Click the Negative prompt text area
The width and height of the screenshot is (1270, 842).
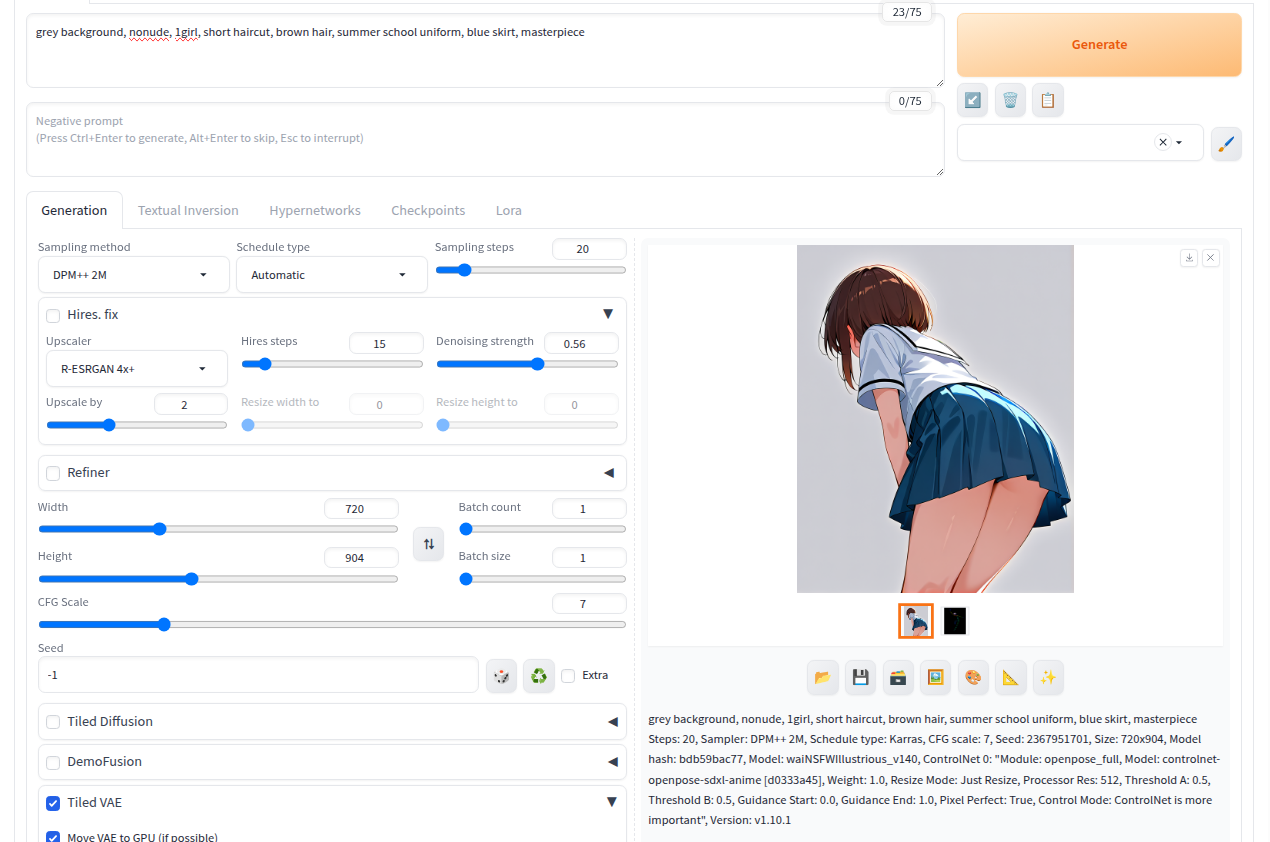point(485,140)
